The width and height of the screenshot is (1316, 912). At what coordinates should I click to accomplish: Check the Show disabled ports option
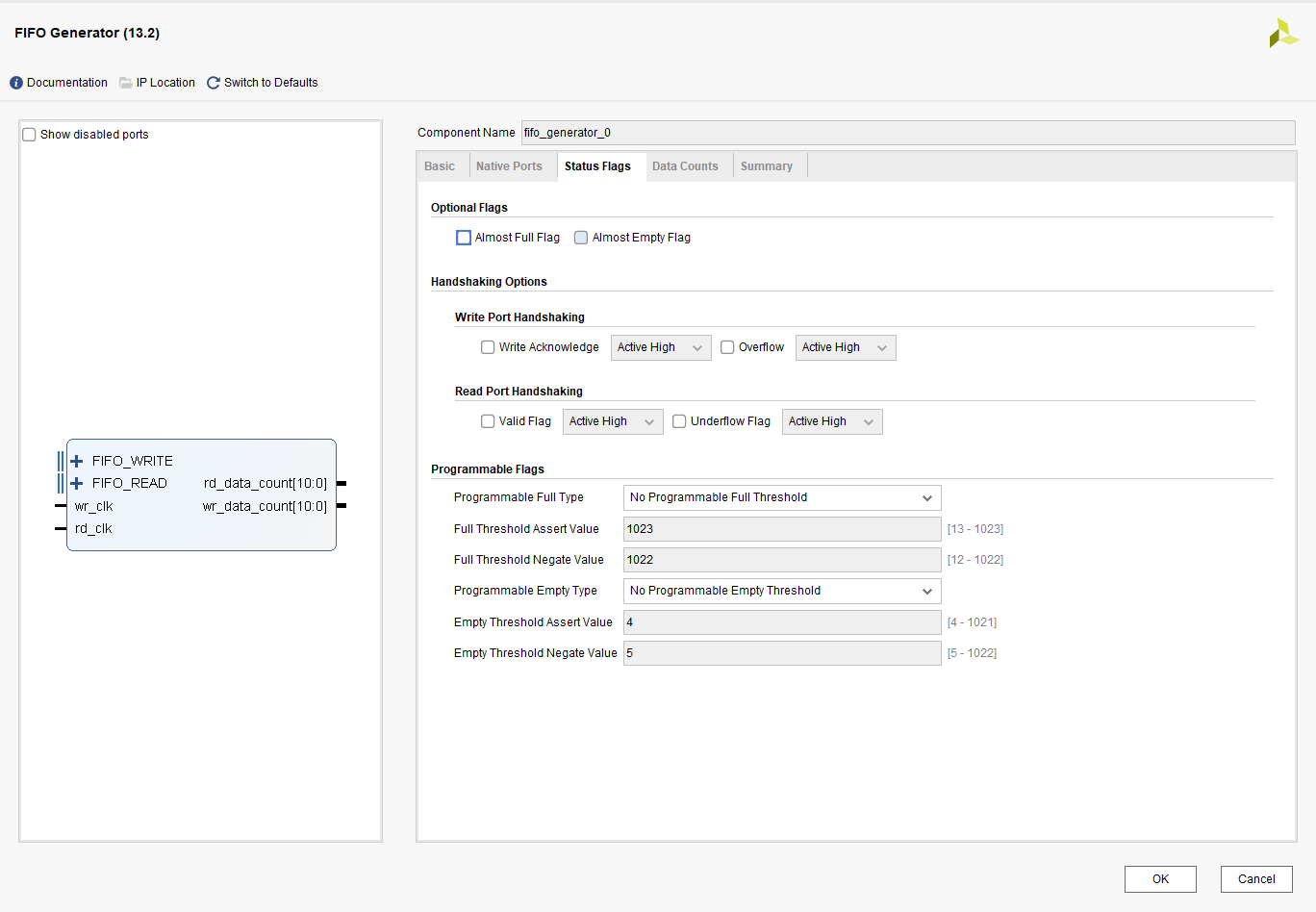30,135
